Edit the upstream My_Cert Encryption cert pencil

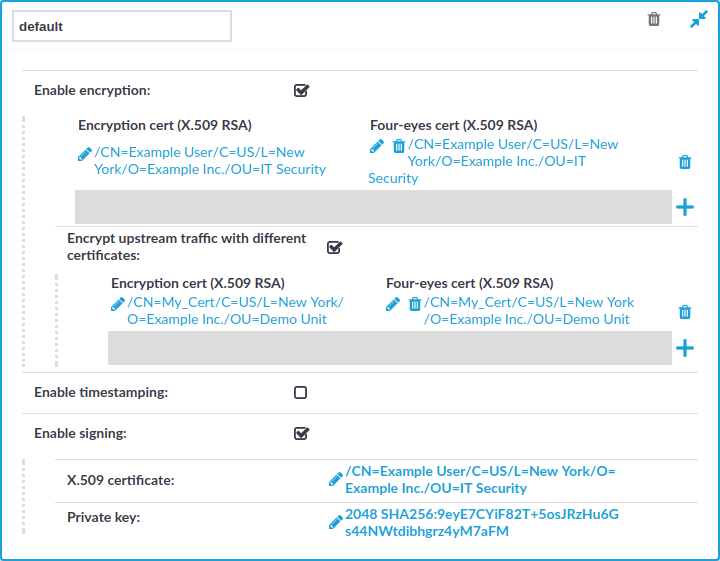(x=118, y=304)
